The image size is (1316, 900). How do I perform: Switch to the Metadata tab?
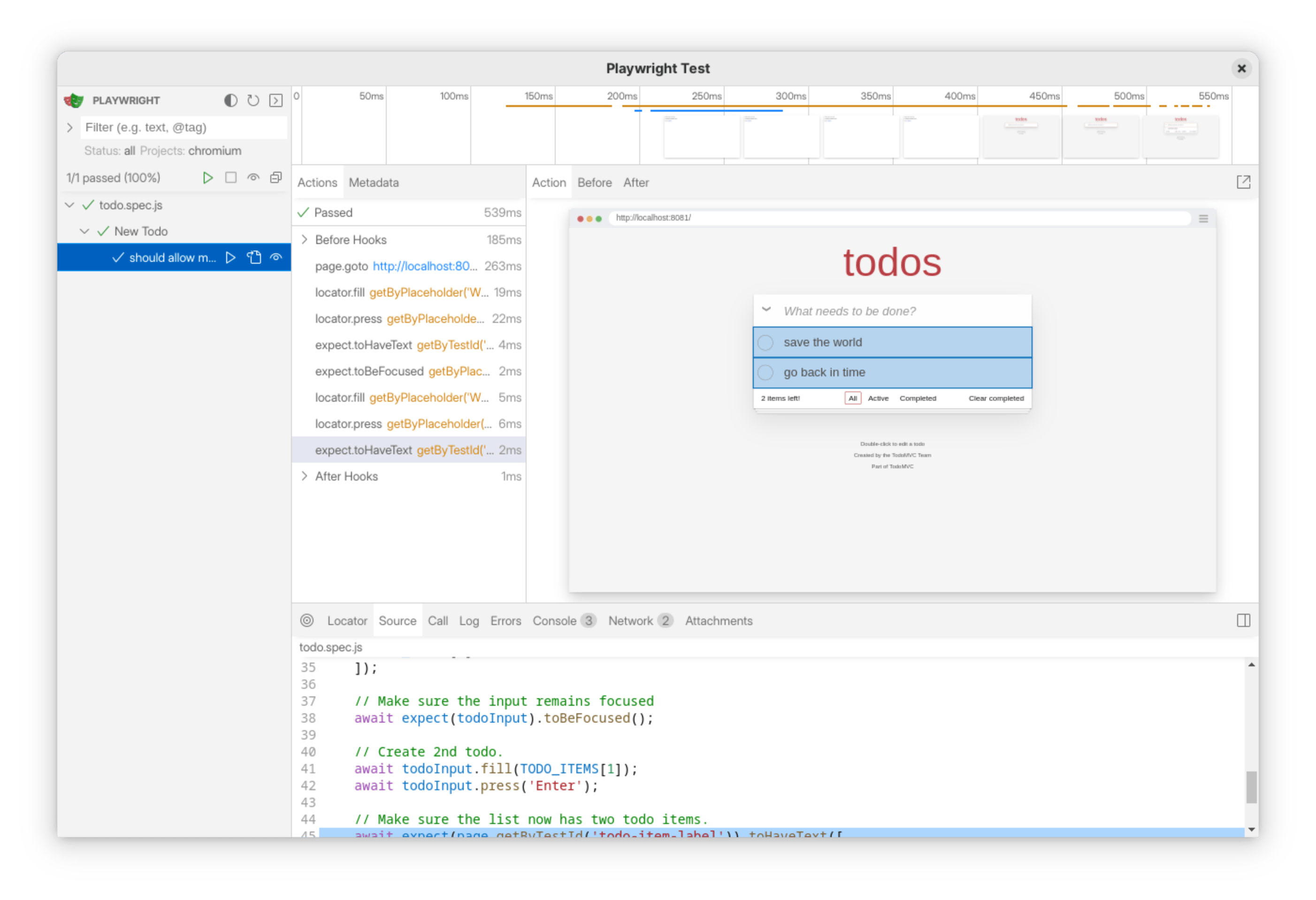point(374,182)
